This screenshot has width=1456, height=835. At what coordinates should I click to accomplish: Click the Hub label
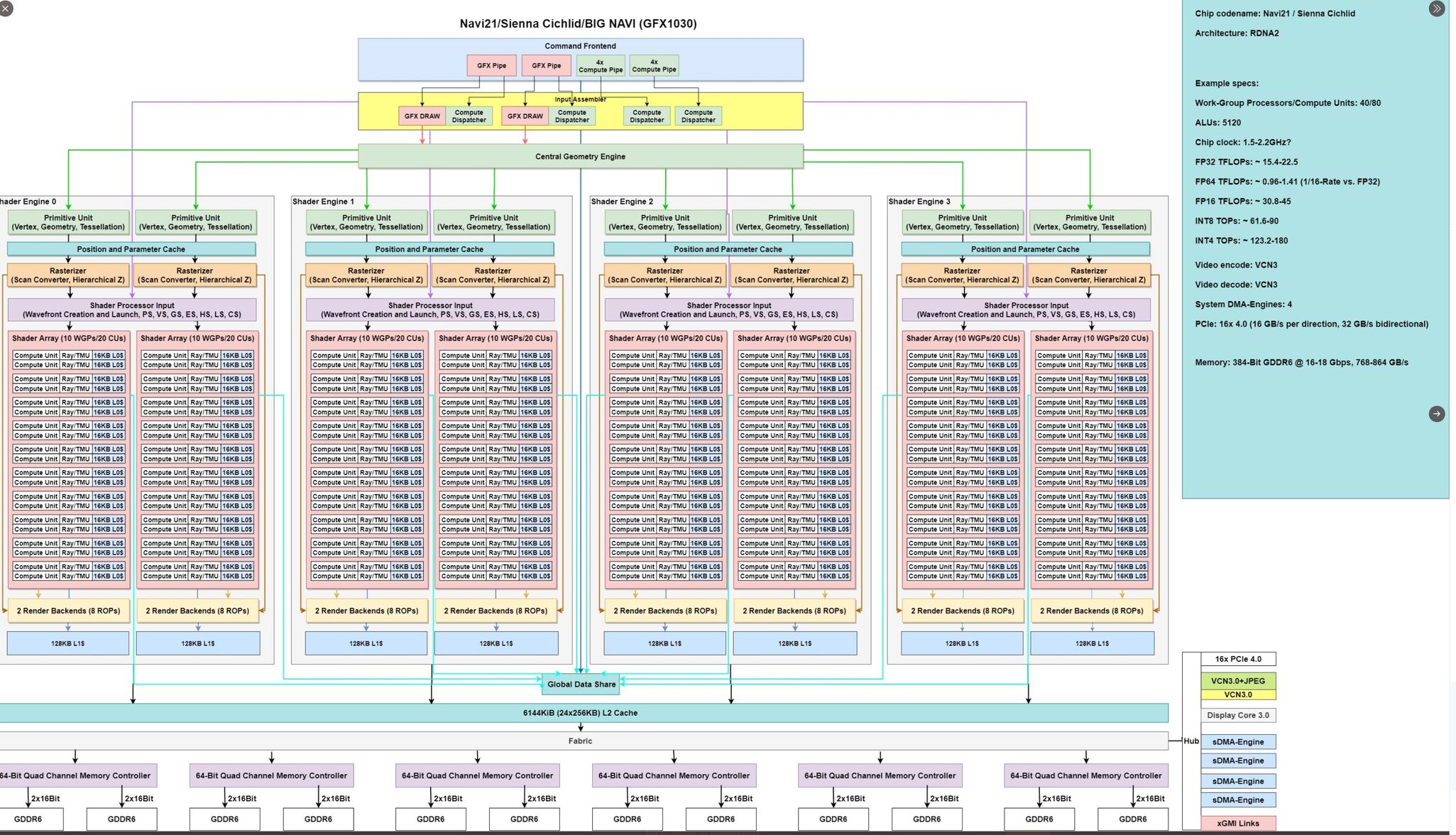click(1191, 741)
